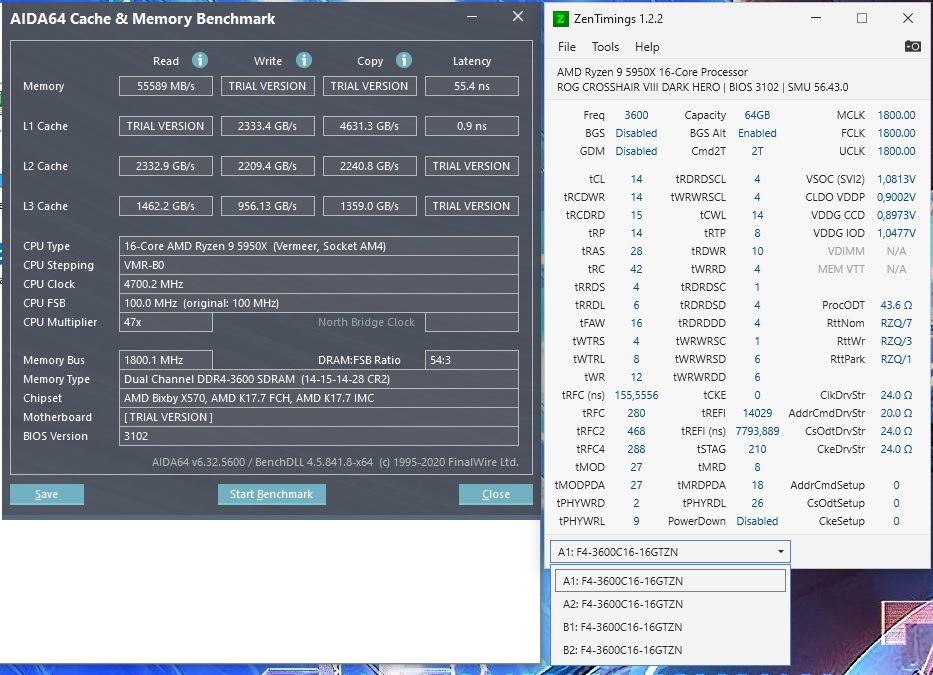Click tRFC (ns) value 155,5556

pyautogui.click(x=636, y=395)
